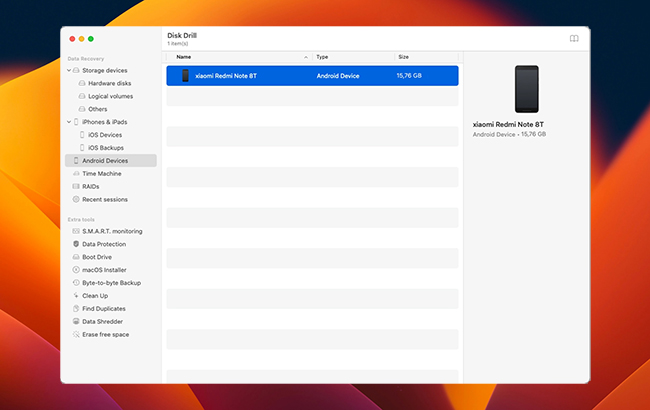Click the Time Machine icon
This screenshot has width=650, height=410.
coord(76,173)
